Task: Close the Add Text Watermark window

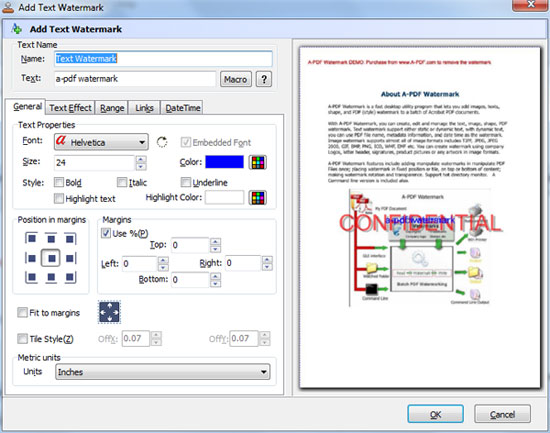Action: click(530, 5)
